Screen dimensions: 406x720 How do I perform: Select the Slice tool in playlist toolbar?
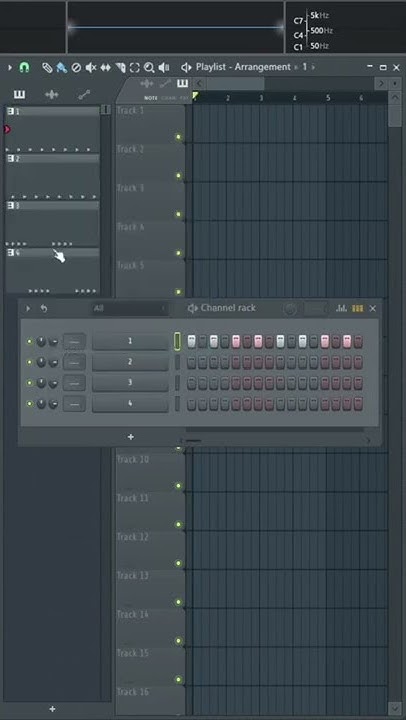[120, 68]
